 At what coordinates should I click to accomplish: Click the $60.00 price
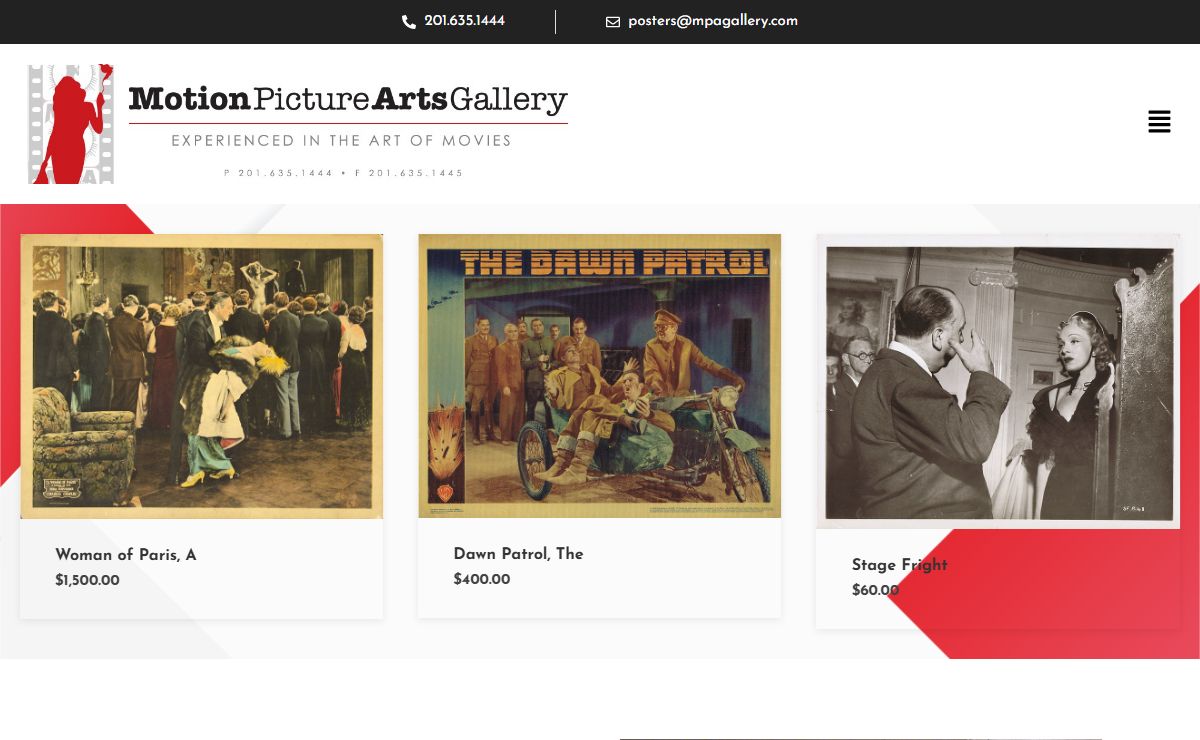coord(875,591)
